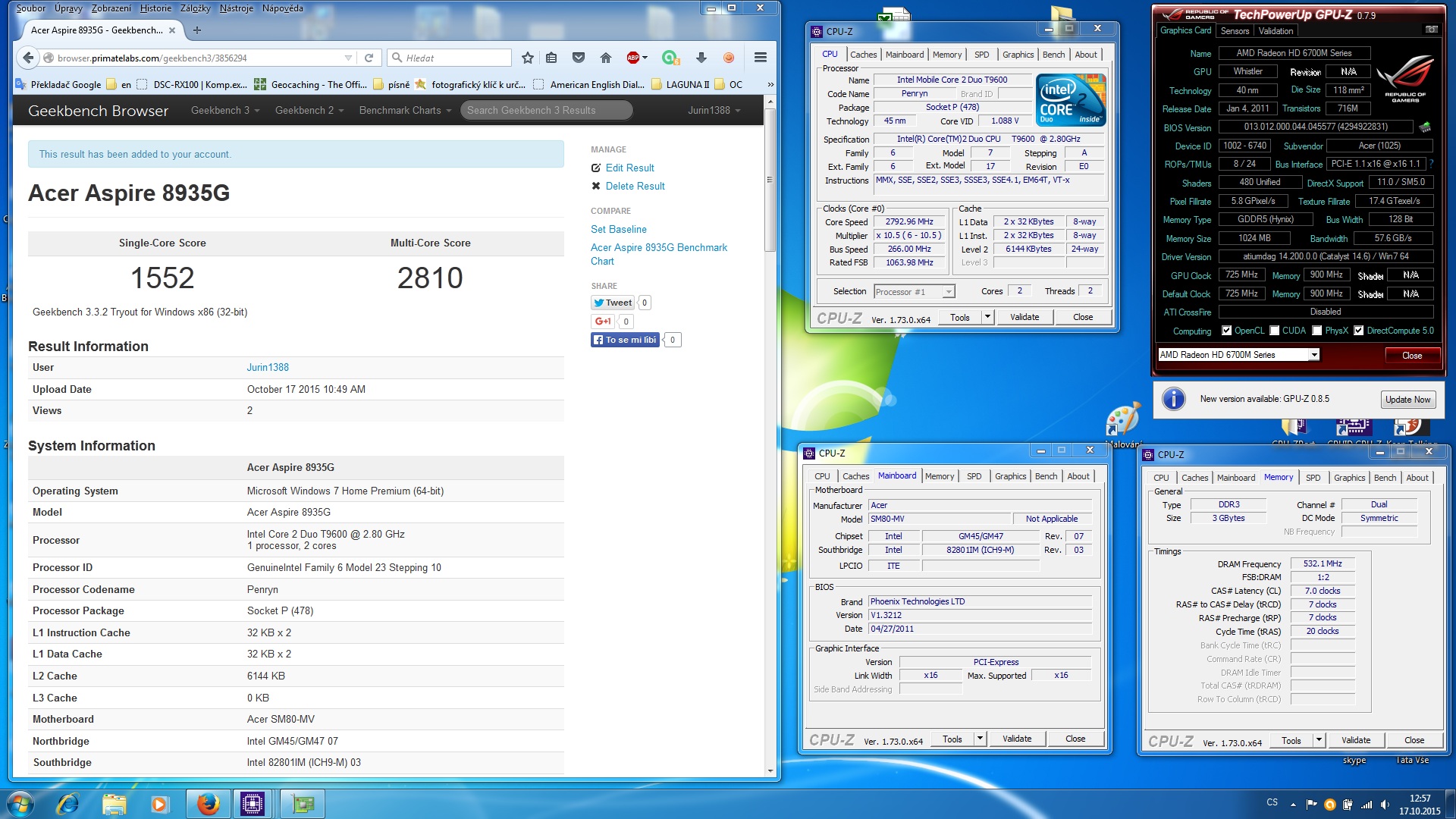Click GPU-Z BIOS save chip icon
1456x819 pixels.
[1425, 127]
